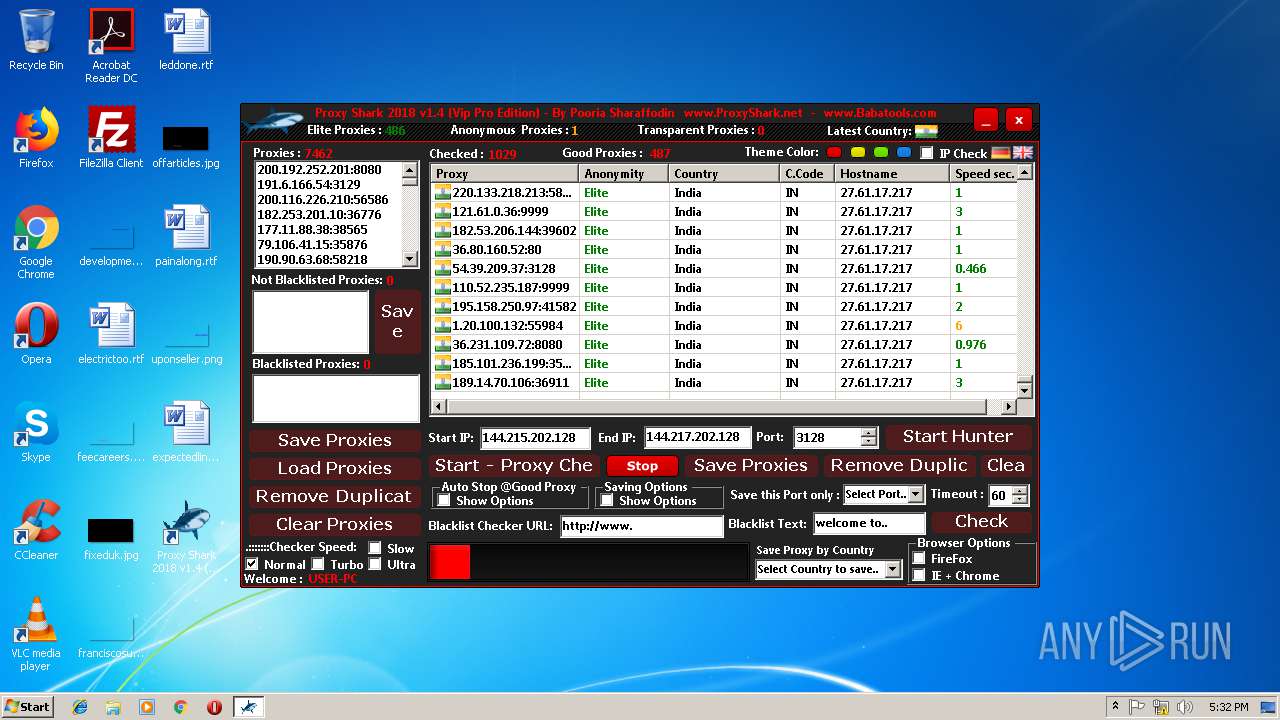This screenshot has height=720, width=1280.
Task: Tick the Saving Options Show Options checkbox
Action: point(607,501)
